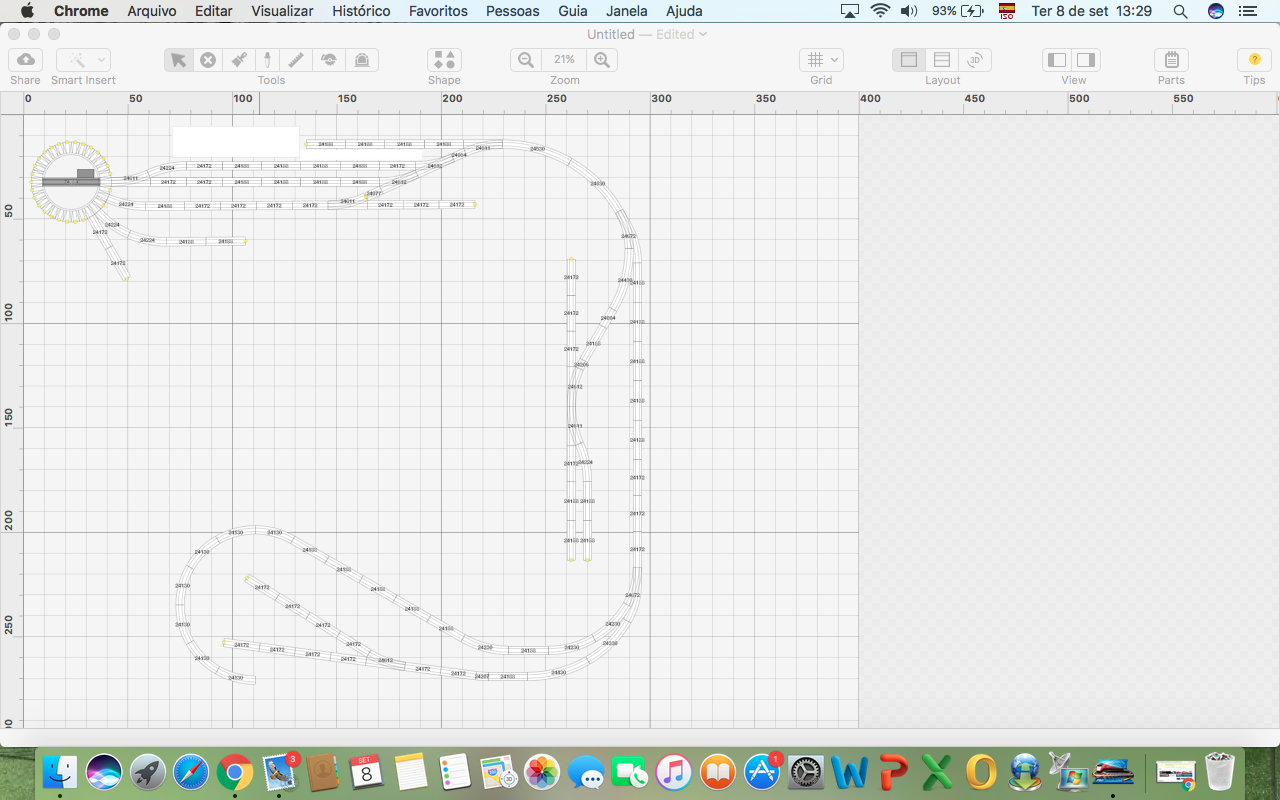The image size is (1280, 800).
Task: Open the train layout app in Dock
Action: click(1113, 772)
